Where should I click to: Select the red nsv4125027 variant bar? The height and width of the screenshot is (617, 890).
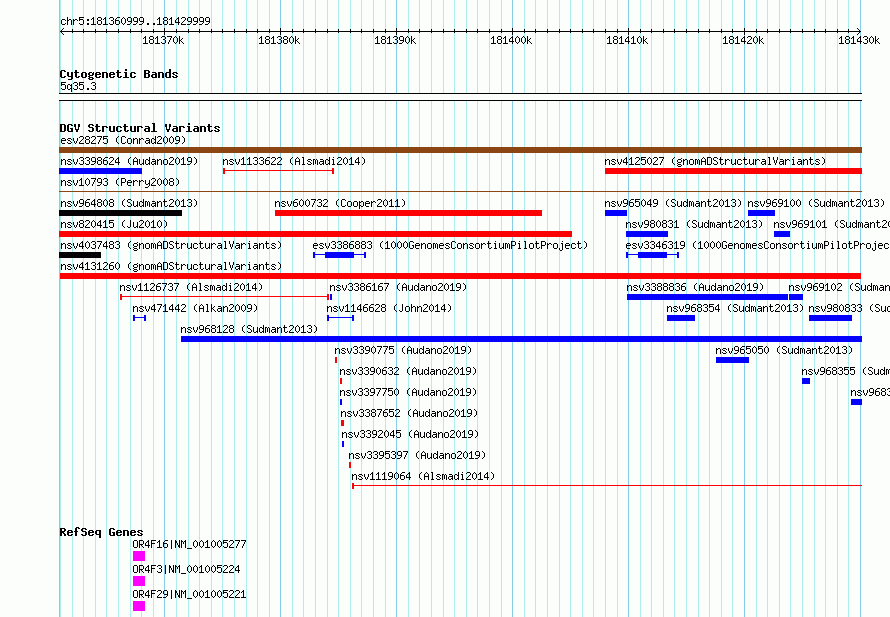coord(733,171)
